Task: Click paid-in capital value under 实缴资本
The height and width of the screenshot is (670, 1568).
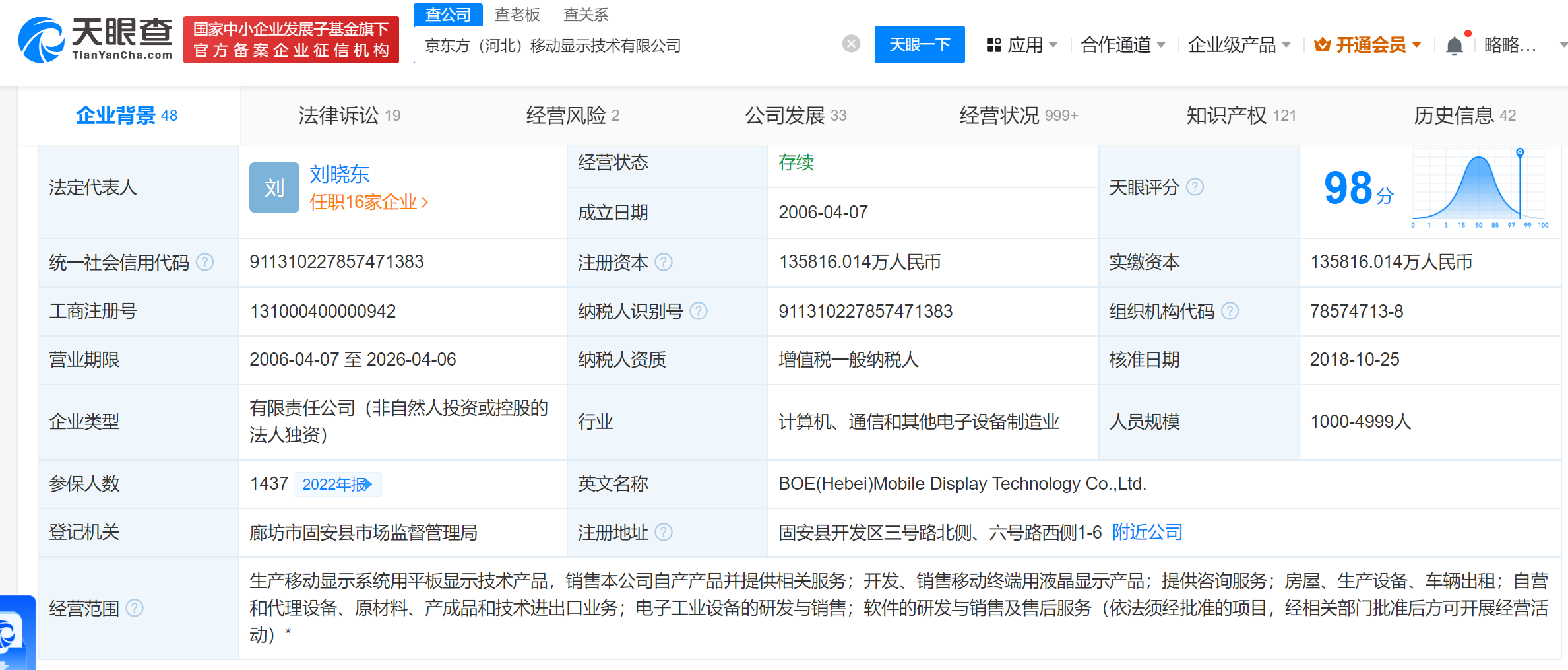Action: coord(1391,262)
